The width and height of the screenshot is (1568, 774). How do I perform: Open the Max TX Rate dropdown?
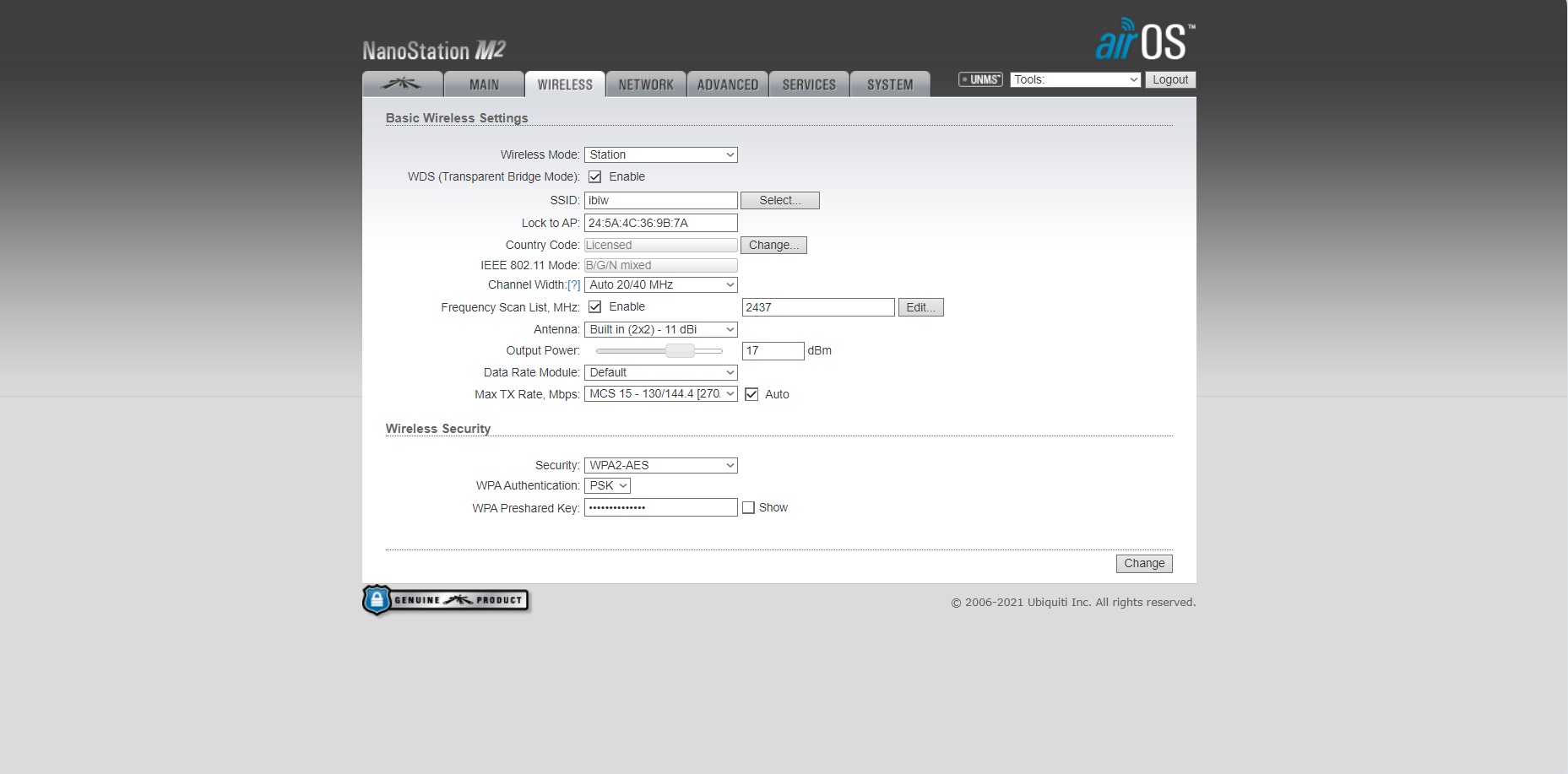(x=661, y=393)
